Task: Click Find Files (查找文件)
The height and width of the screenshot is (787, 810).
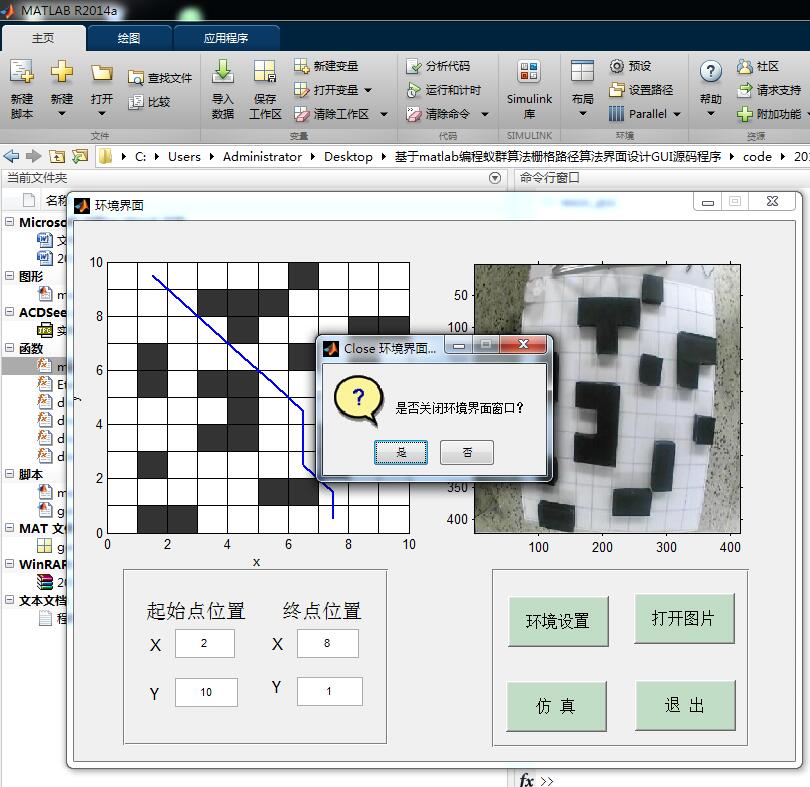Action: tap(160, 78)
